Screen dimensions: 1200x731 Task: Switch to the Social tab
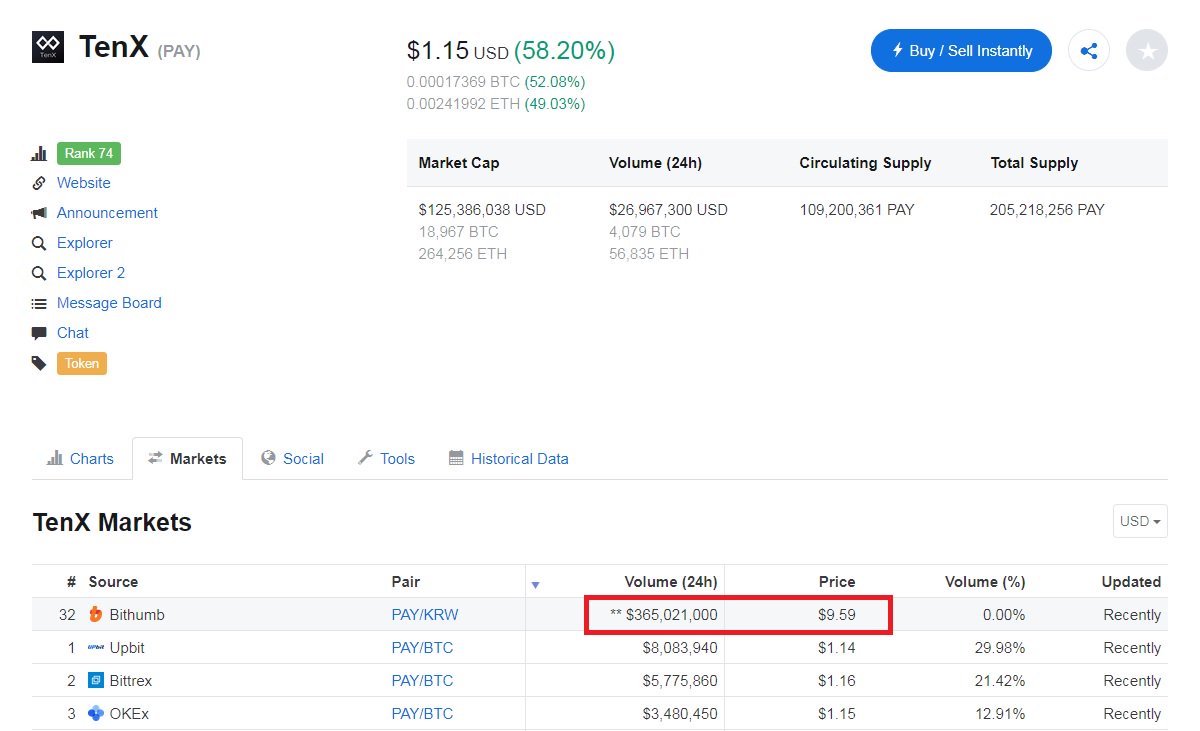tap(292, 459)
